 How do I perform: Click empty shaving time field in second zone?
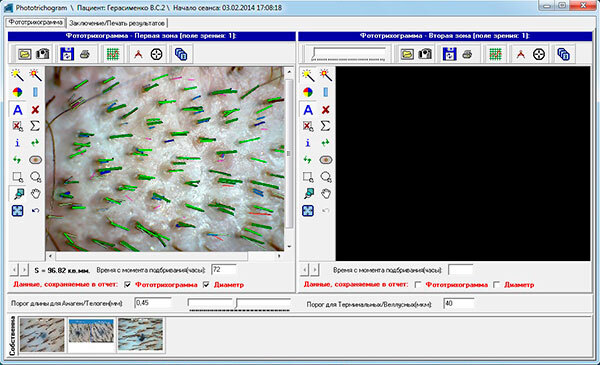tap(460, 269)
